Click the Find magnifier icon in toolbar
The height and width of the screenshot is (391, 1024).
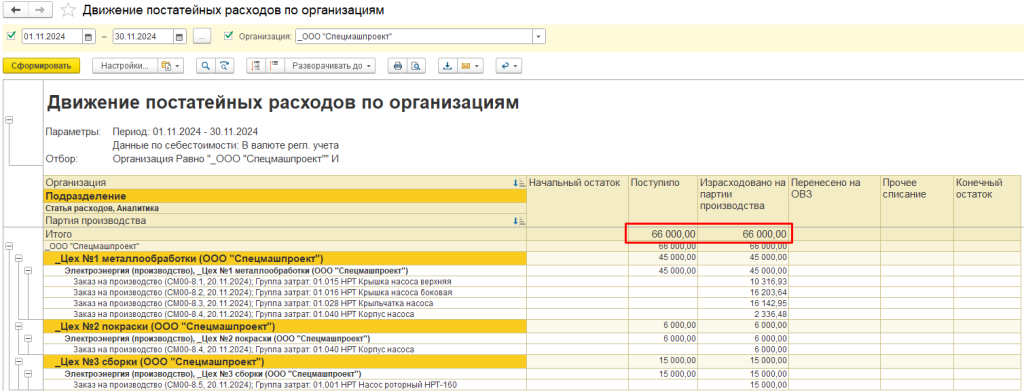coord(205,66)
